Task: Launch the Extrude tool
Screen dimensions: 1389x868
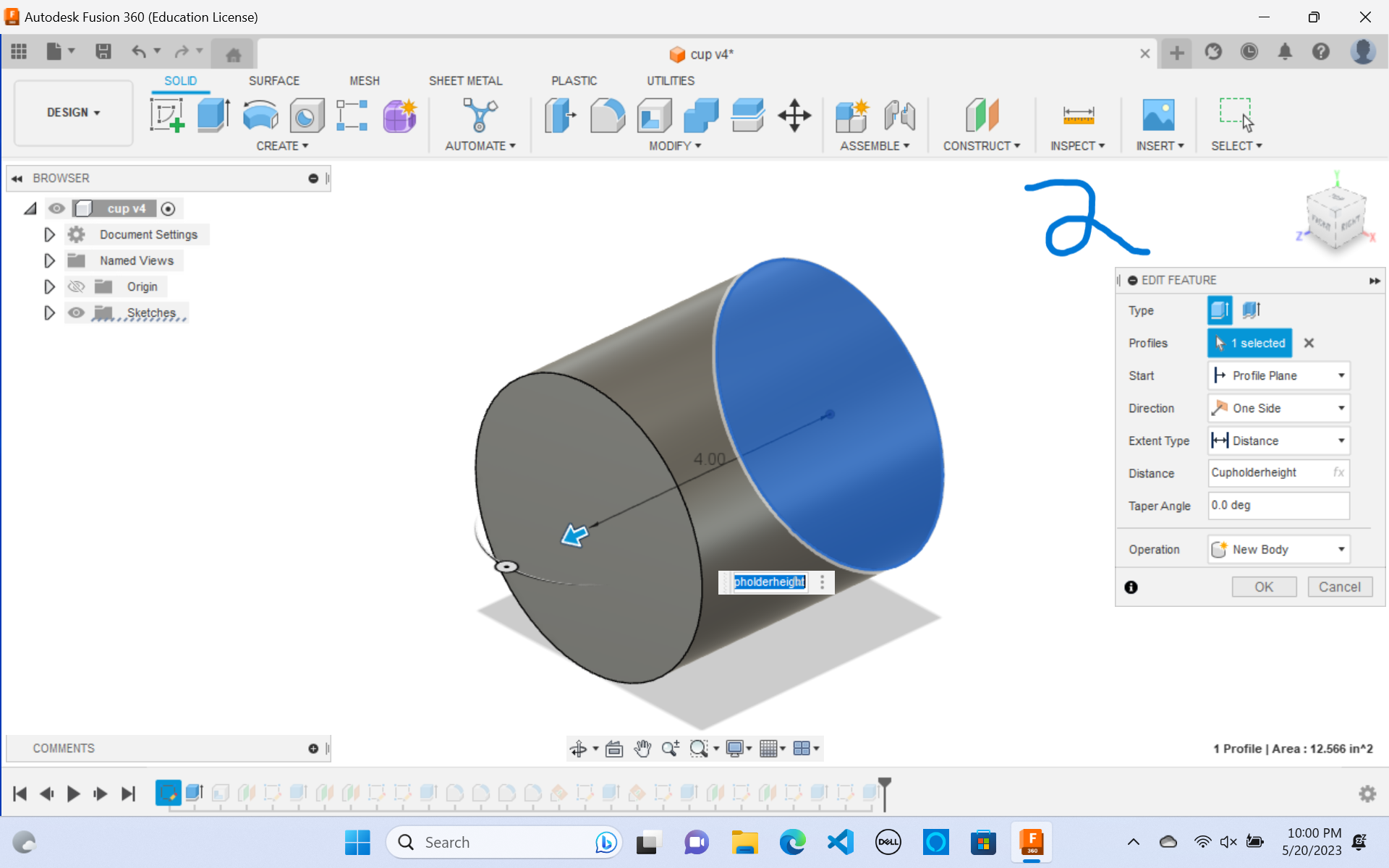Action: (213, 116)
